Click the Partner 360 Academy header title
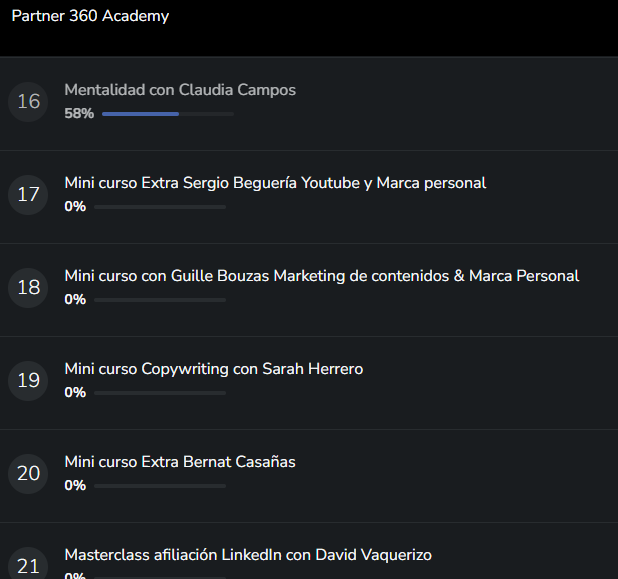Screen dimensions: 618x579 [x=90, y=17]
